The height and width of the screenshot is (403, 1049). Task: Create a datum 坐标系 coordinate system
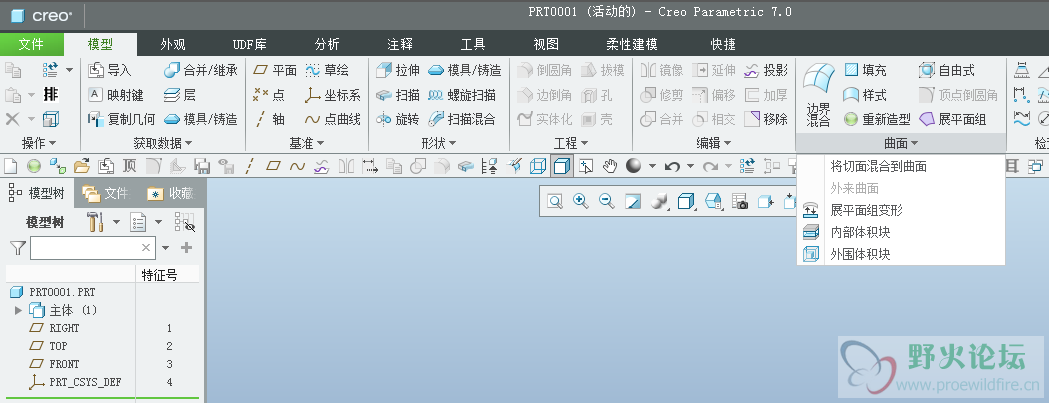coord(332,95)
